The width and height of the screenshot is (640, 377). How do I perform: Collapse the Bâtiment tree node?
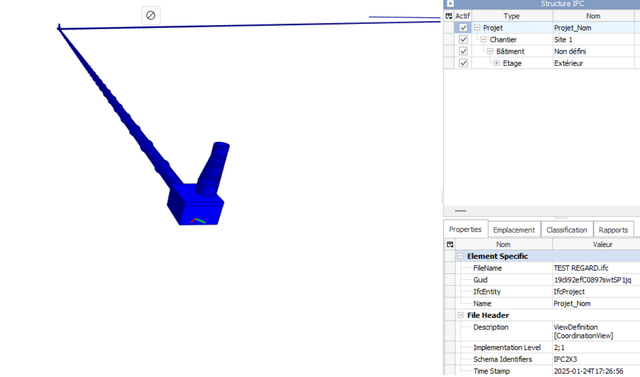490,51
